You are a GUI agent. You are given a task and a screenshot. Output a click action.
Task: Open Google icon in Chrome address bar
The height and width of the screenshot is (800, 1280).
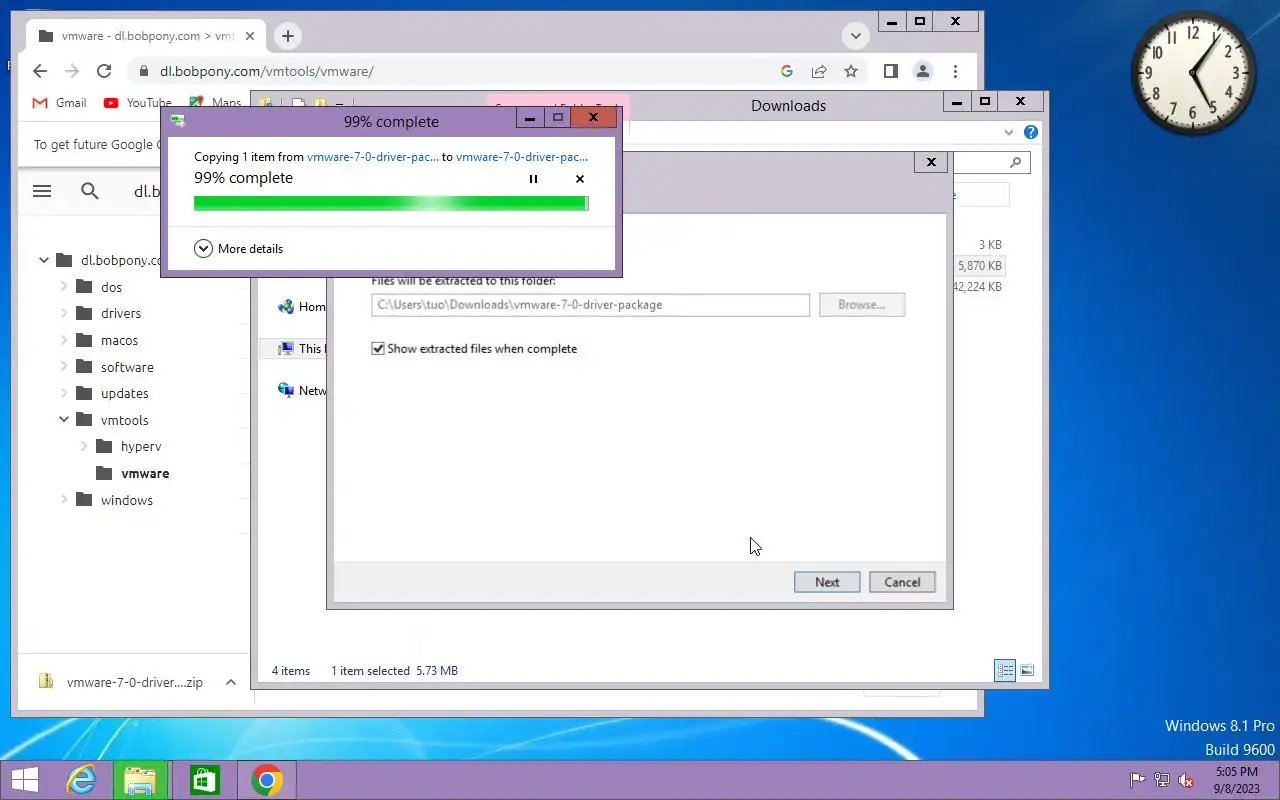tap(787, 71)
